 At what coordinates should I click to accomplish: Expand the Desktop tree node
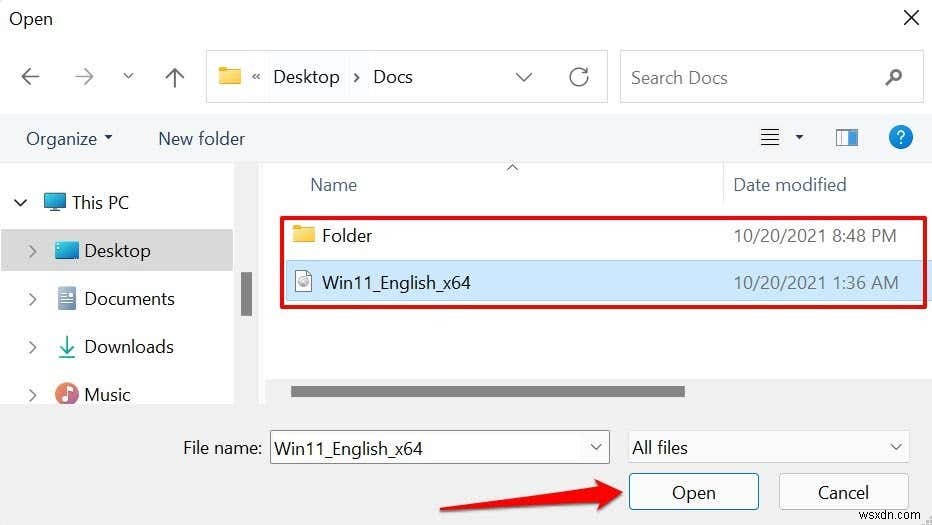point(32,251)
